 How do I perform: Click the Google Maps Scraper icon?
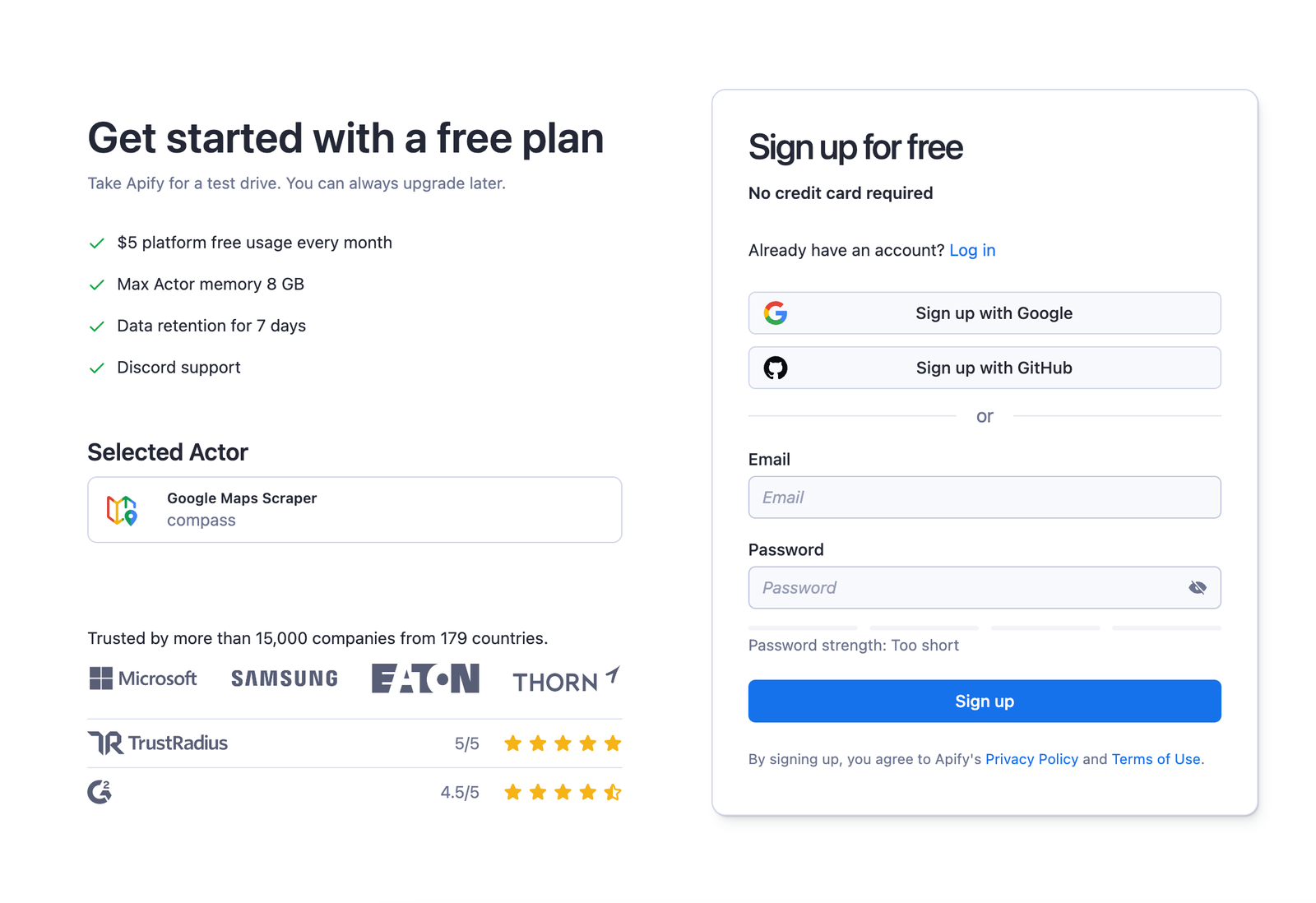point(122,510)
